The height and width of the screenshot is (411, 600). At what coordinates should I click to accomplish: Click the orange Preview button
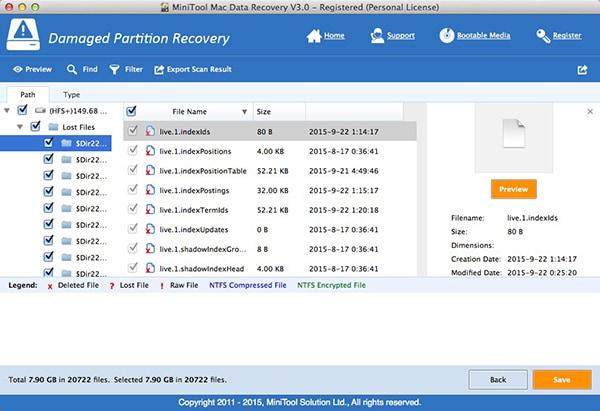coord(514,189)
